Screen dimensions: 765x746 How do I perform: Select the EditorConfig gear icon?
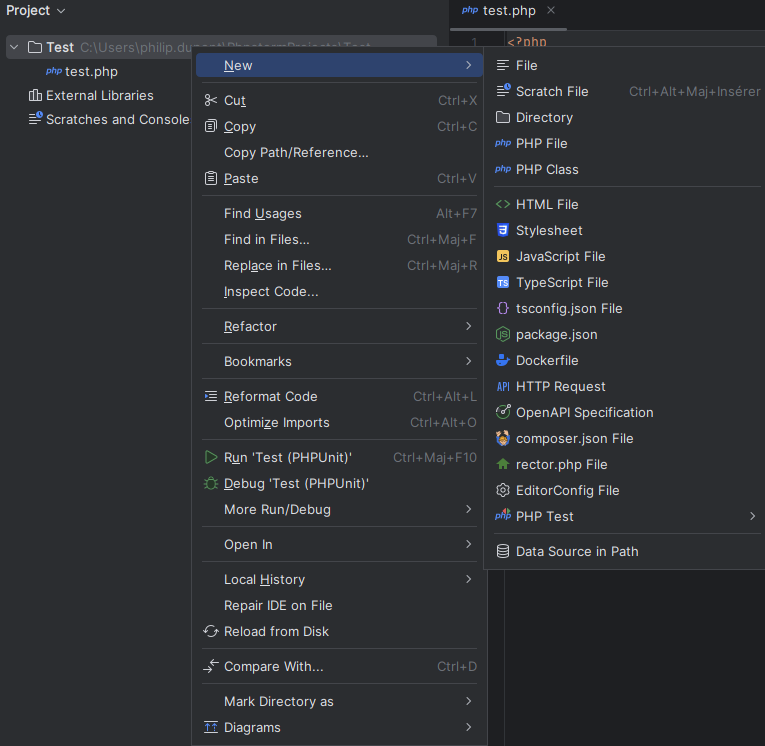coord(503,490)
